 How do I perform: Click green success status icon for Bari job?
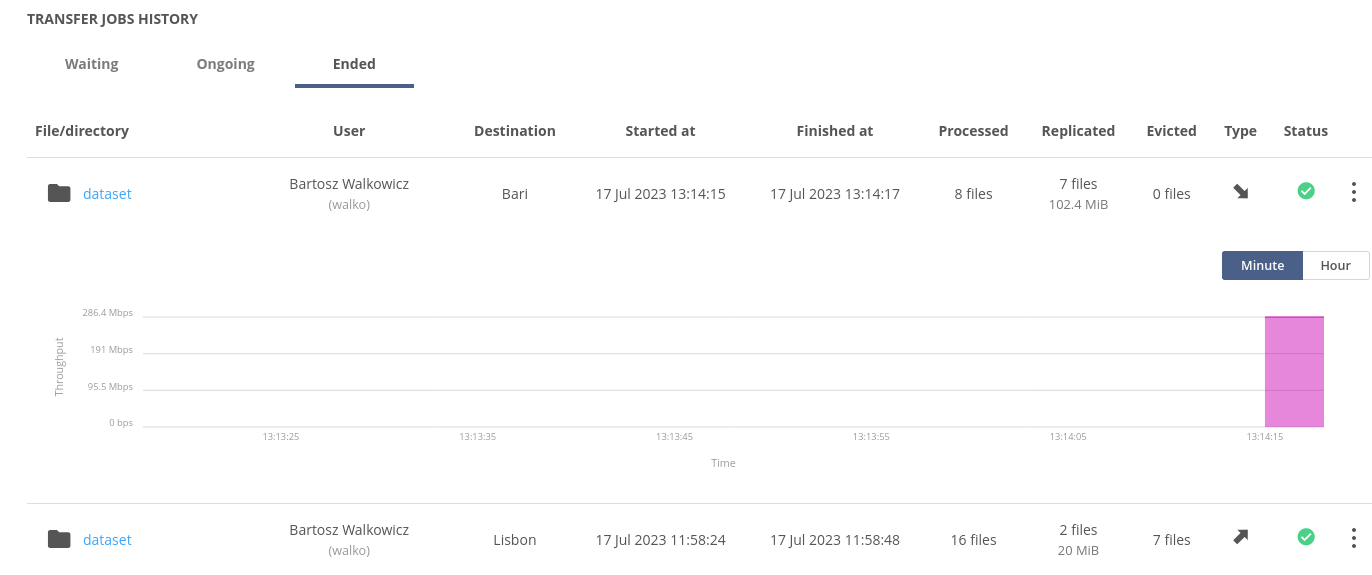(1305, 190)
